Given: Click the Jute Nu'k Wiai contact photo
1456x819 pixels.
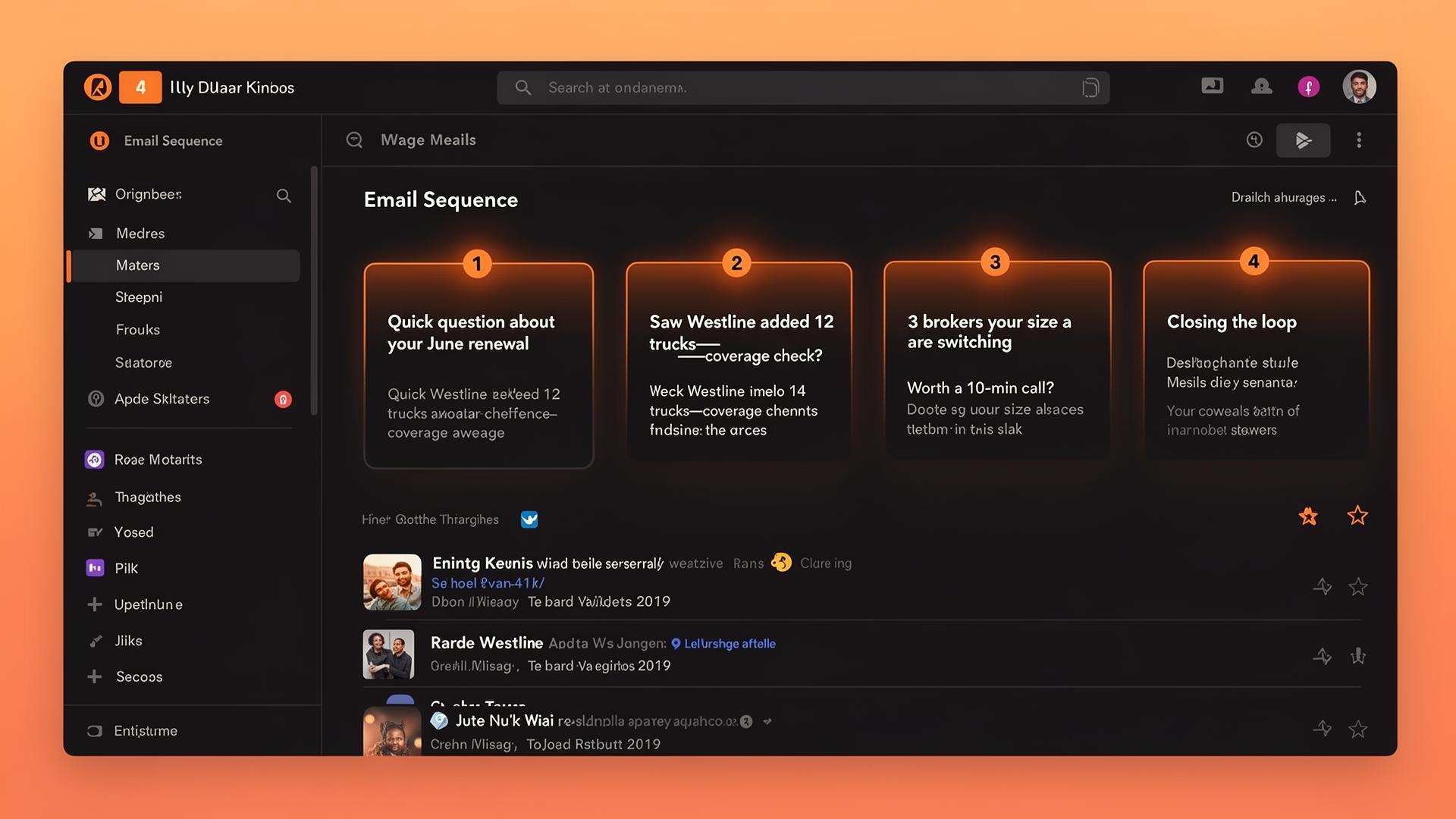Looking at the screenshot, I should click(x=392, y=731).
